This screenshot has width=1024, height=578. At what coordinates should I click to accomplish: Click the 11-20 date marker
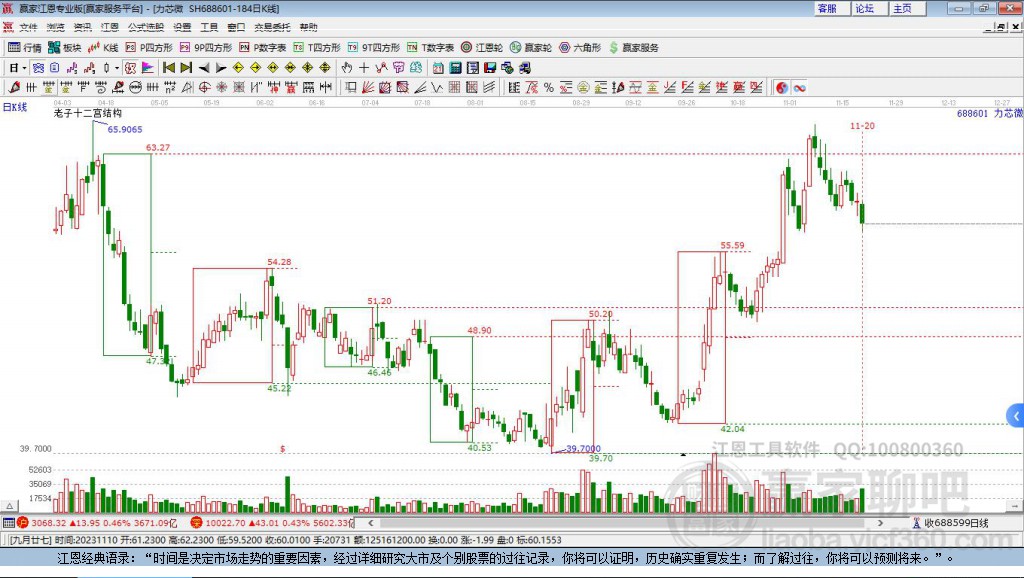862,126
